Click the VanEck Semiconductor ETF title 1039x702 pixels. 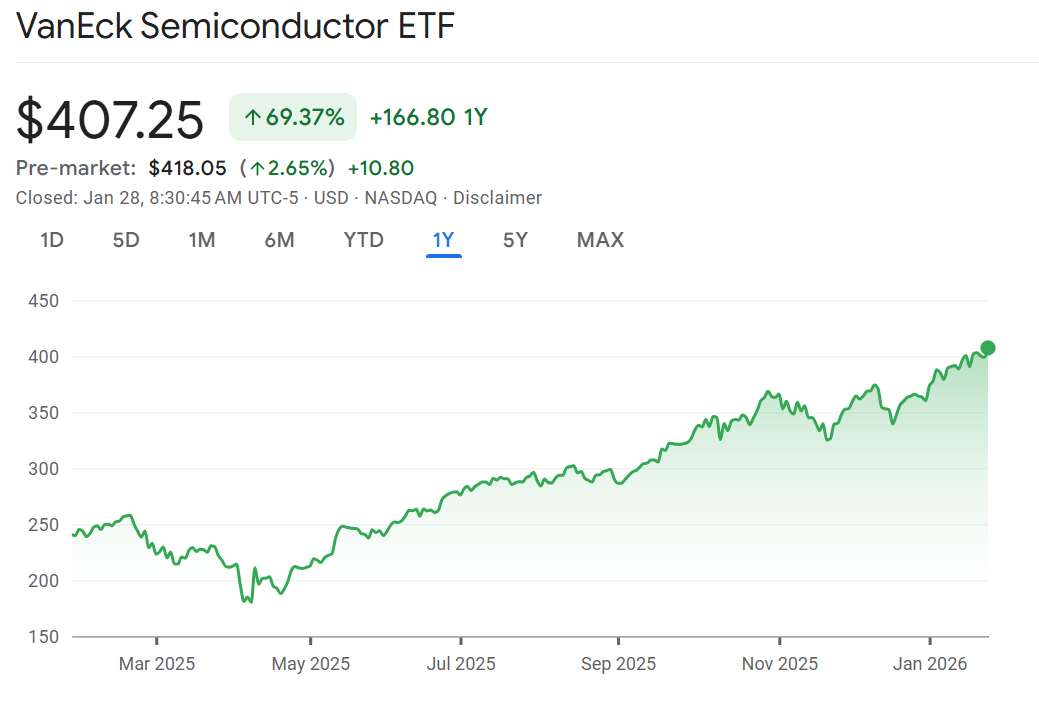coord(235,27)
